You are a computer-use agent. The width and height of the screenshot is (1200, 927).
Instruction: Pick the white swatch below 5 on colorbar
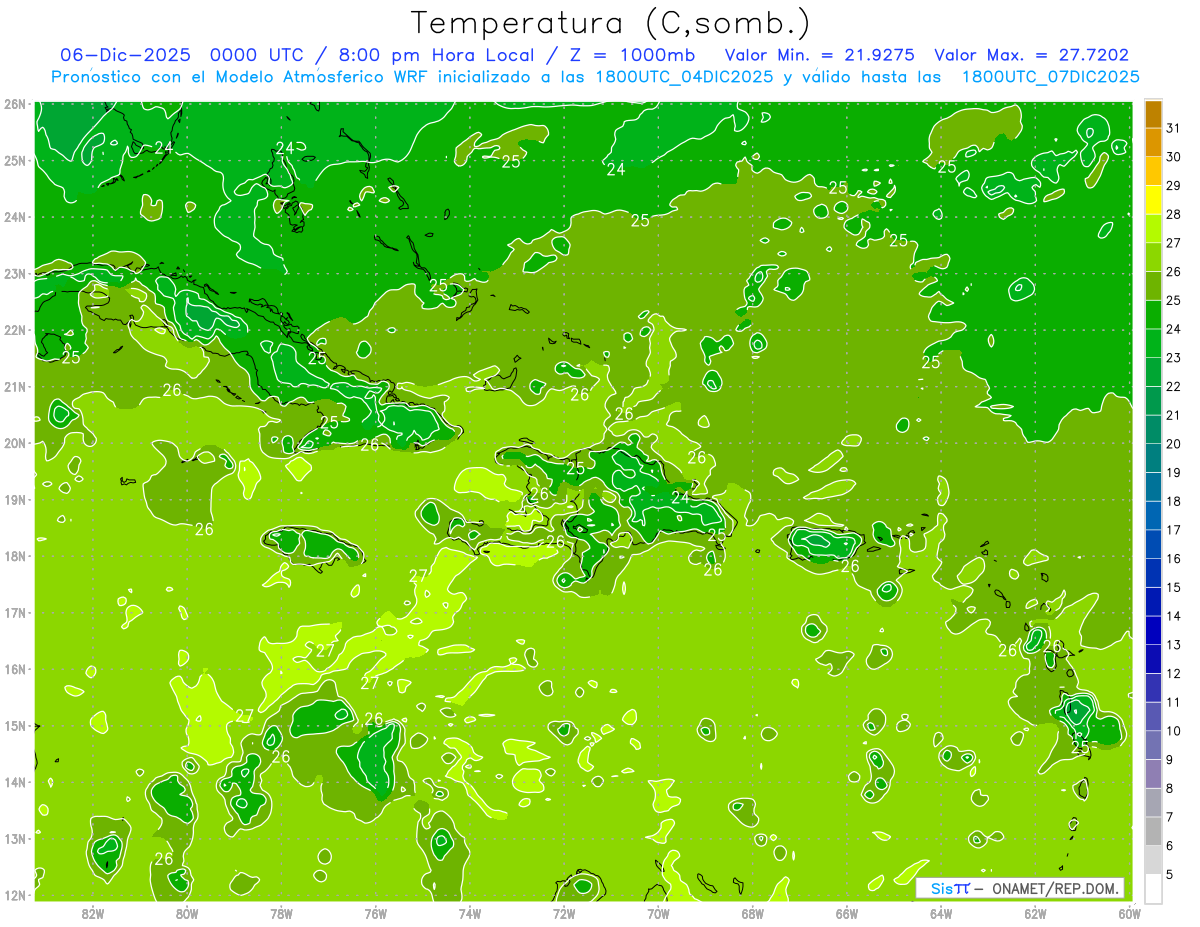click(1153, 888)
